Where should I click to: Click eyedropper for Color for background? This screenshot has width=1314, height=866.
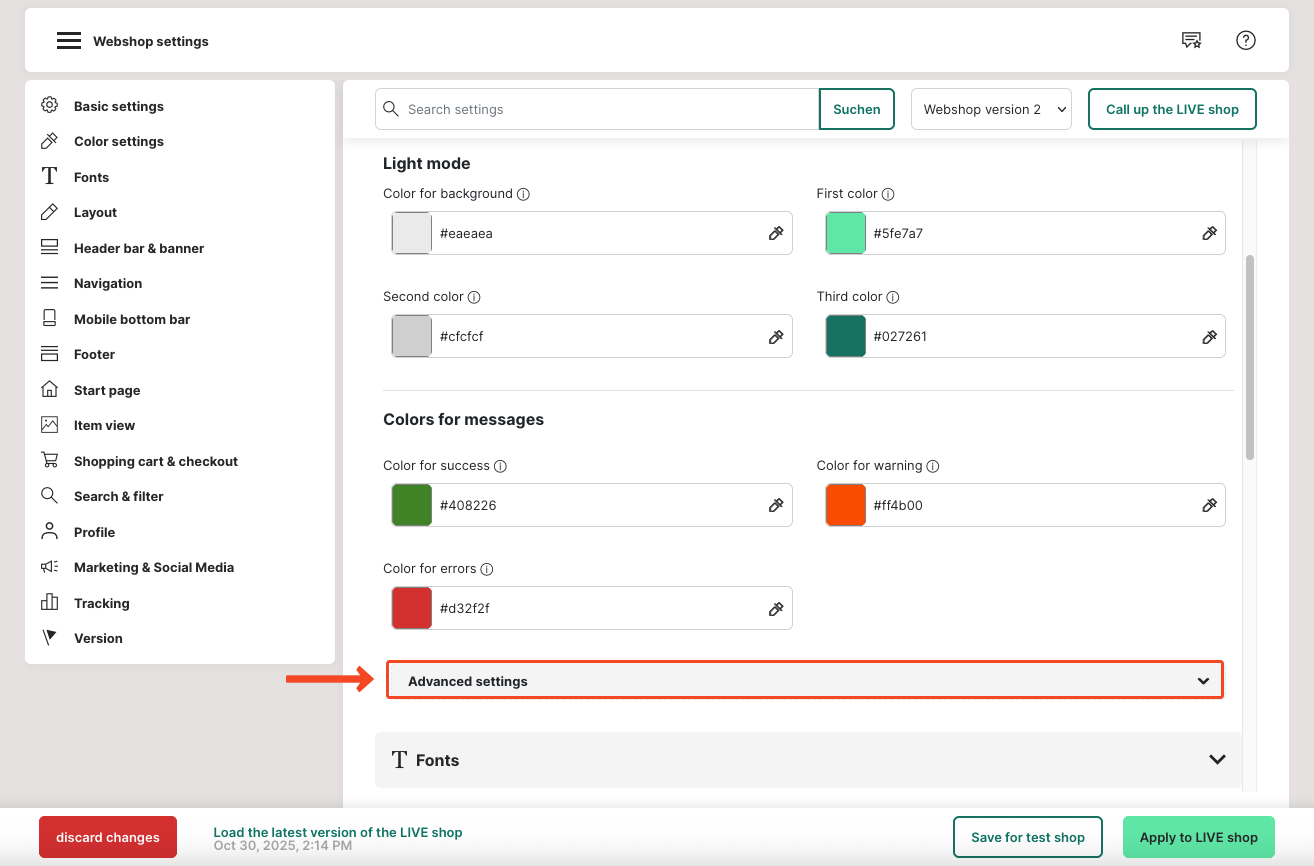point(776,233)
